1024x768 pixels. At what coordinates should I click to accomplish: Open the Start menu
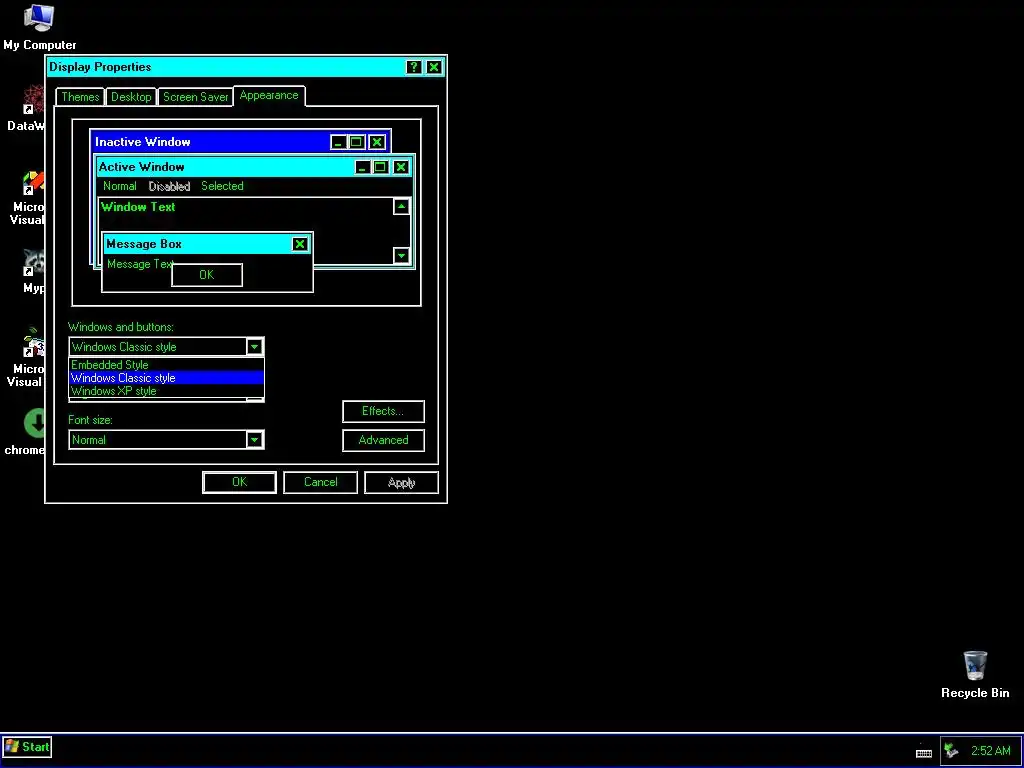pyautogui.click(x=27, y=746)
